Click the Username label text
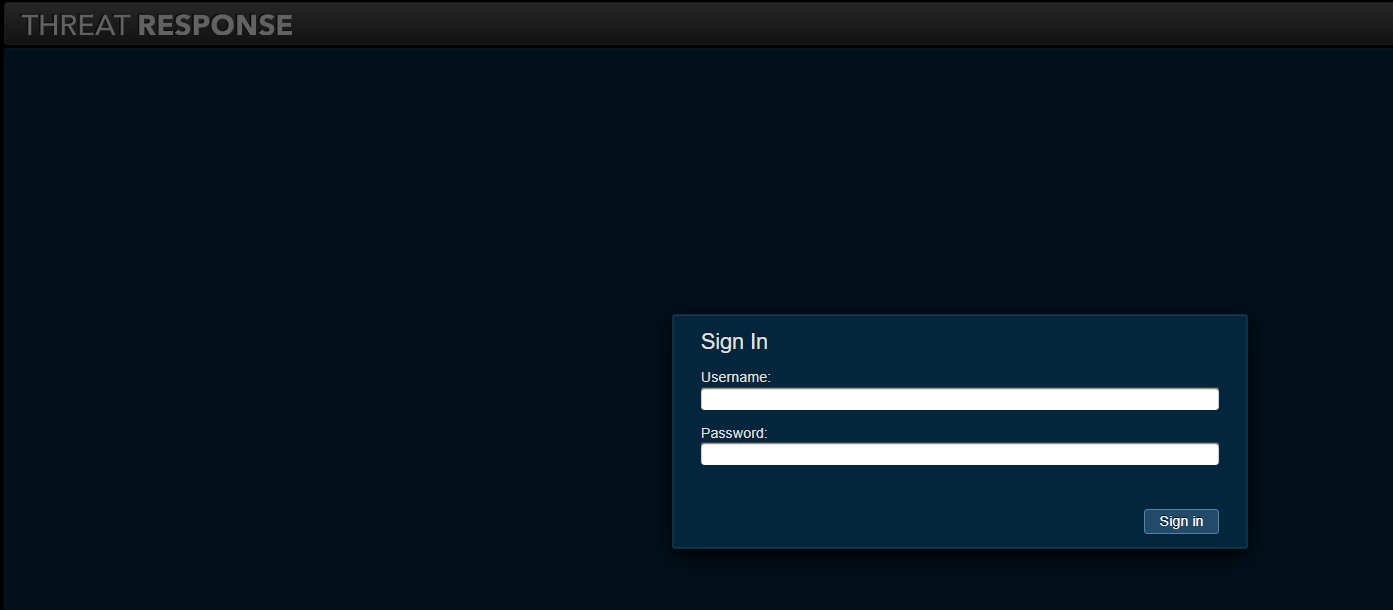The height and width of the screenshot is (610, 1393). click(x=736, y=377)
